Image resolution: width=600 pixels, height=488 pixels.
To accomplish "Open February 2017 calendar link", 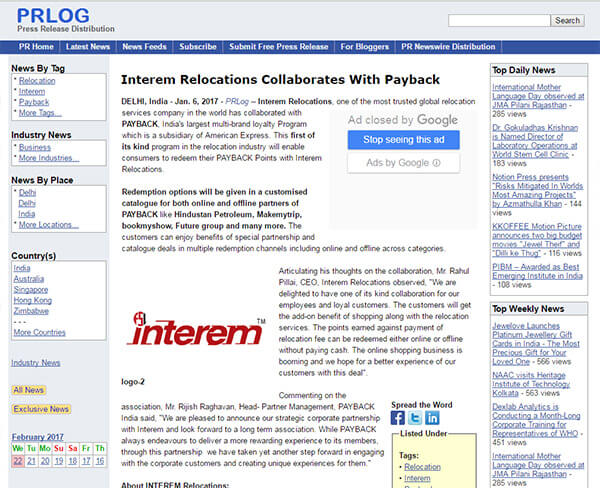I will point(38,437).
